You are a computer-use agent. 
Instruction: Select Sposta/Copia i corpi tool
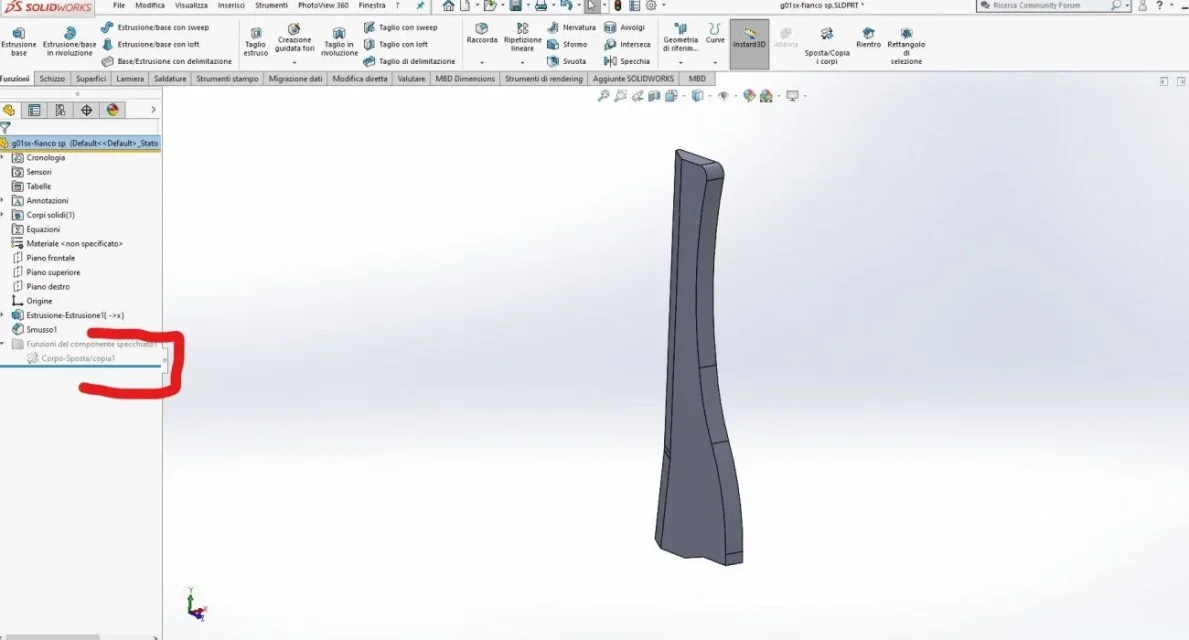[x=827, y=45]
